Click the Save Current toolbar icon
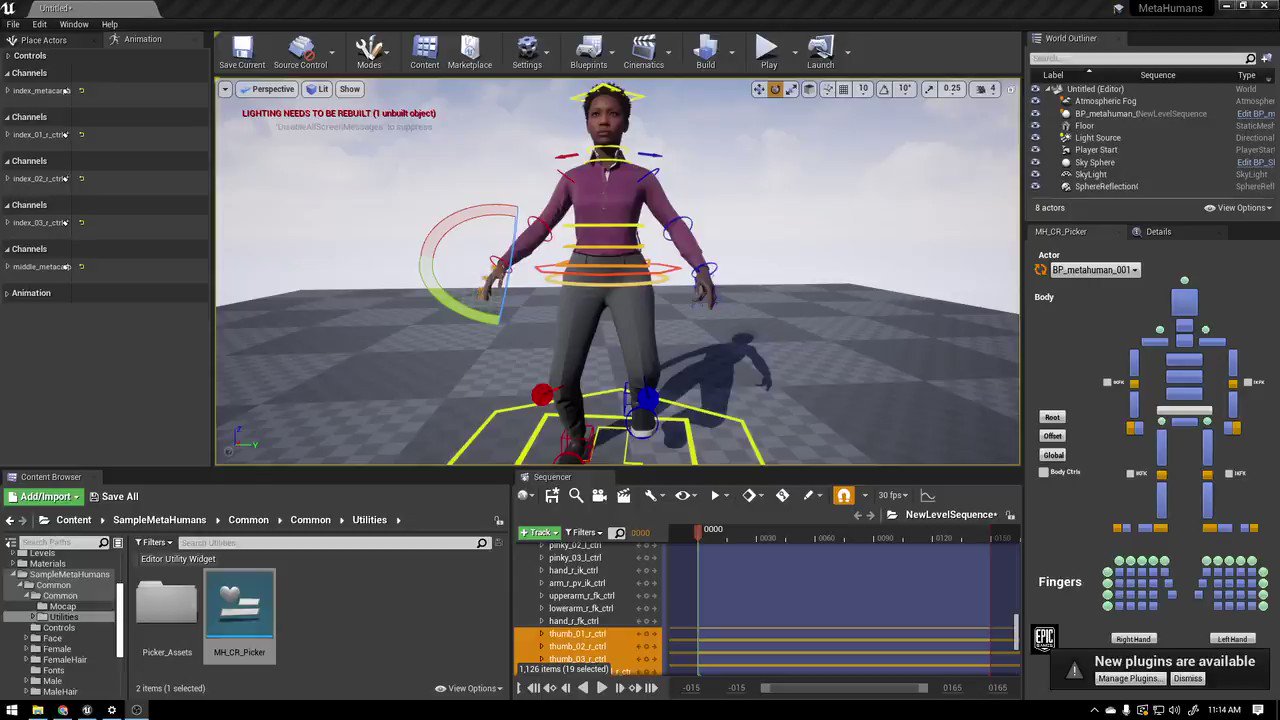1280x720 pixels. click(x=242, y=53)
